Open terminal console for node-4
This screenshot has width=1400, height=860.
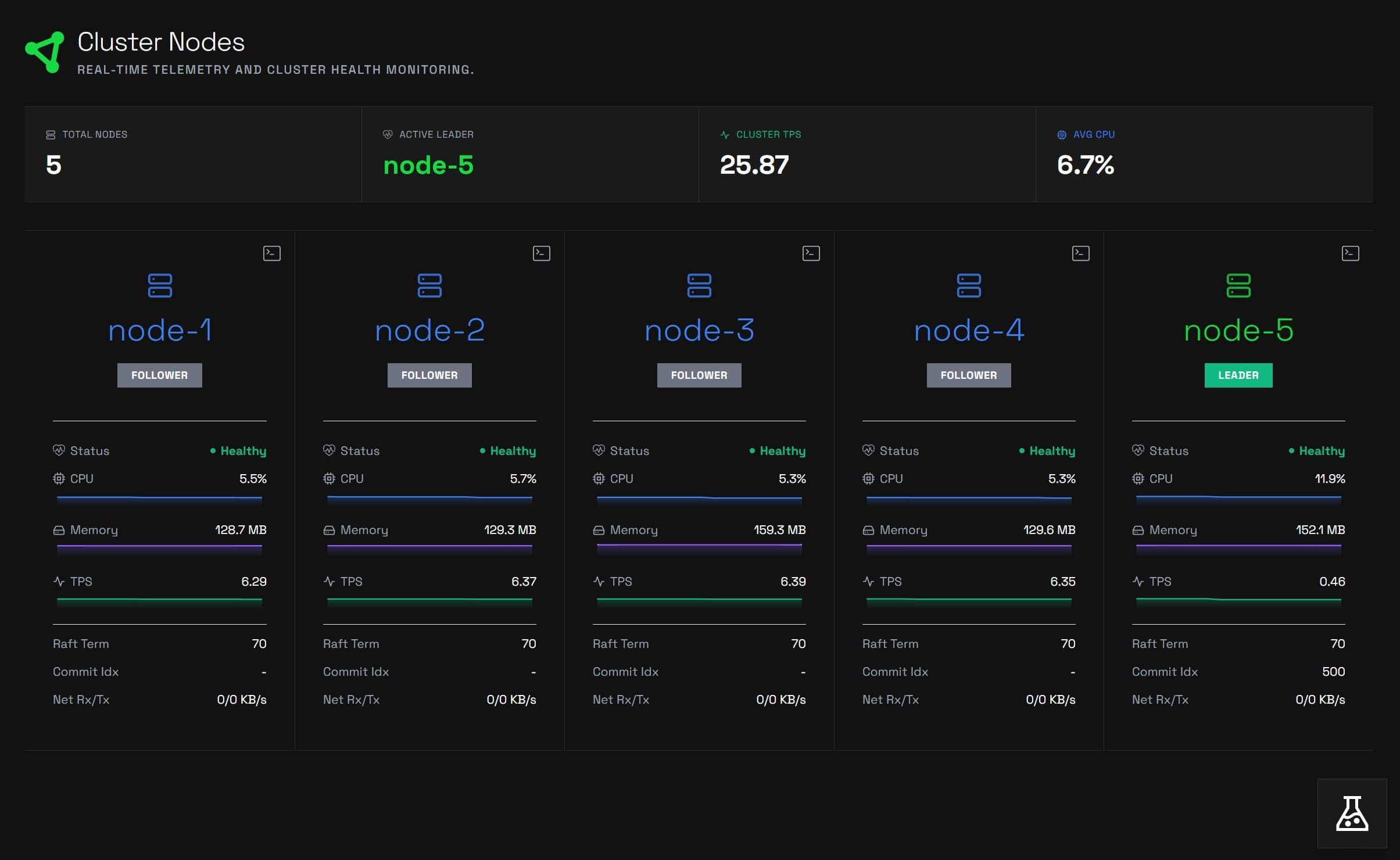1081,253
